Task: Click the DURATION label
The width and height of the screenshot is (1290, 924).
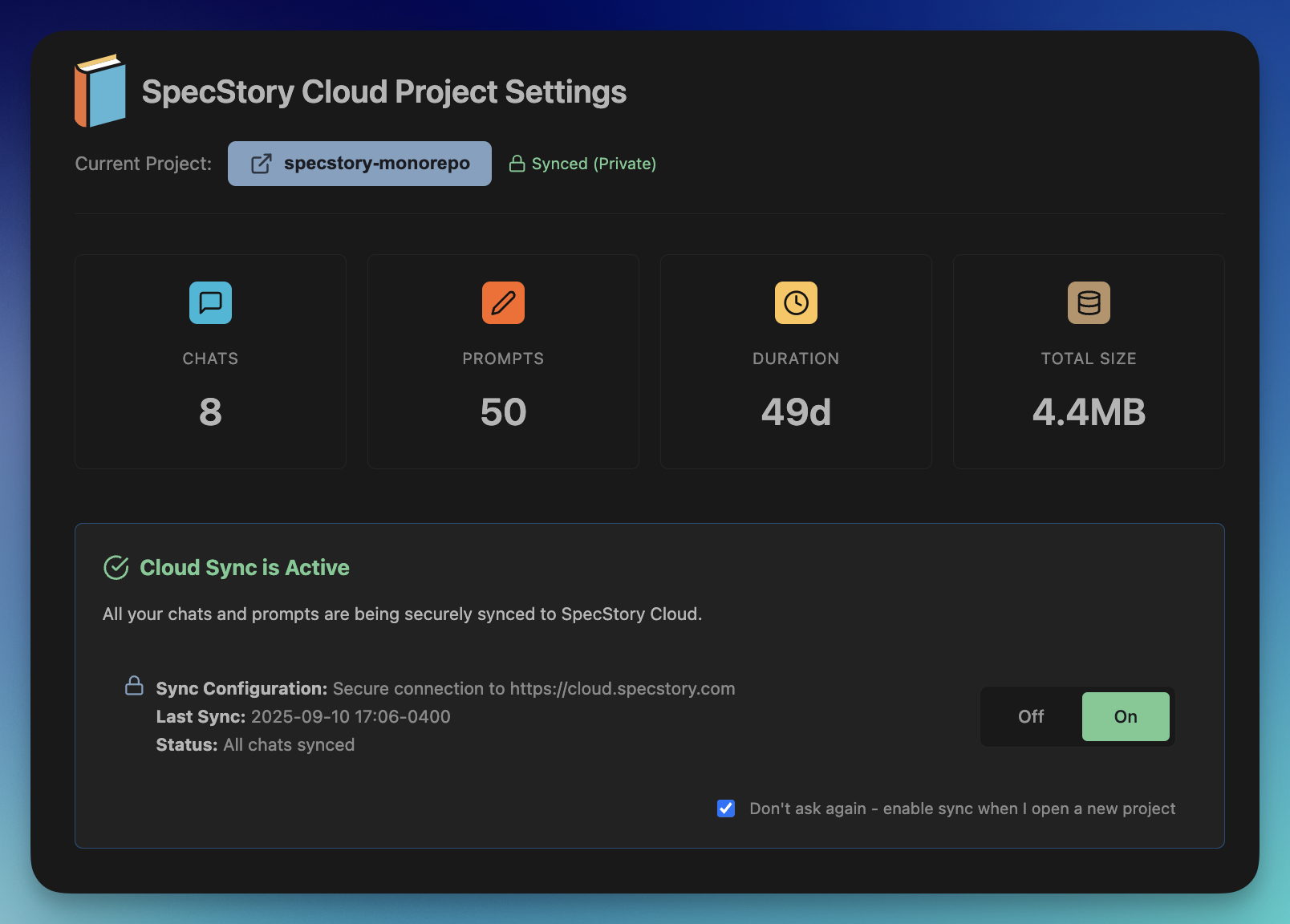Action: pos(796,359)
